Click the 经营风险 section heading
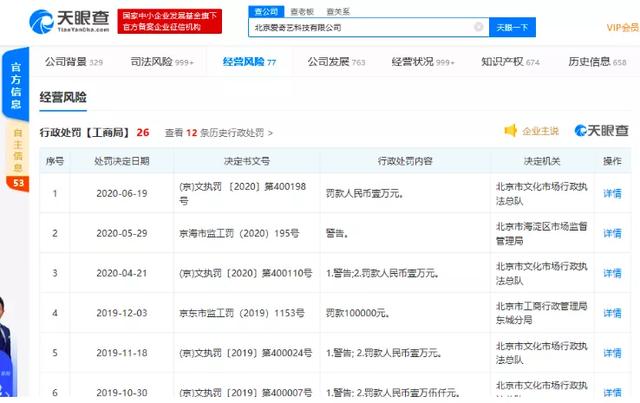Screen dimensions: 640x403 pos(63,97)
